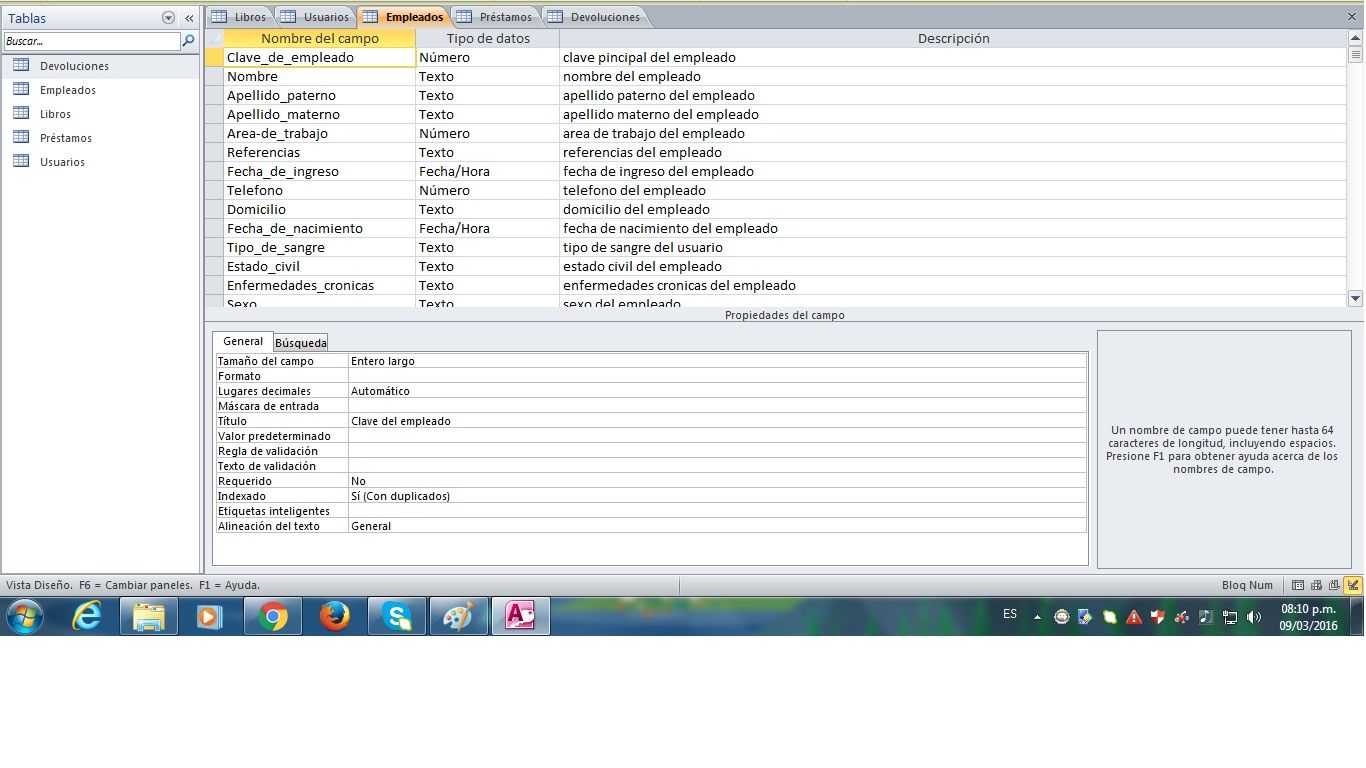Select Design view icon in status bar
This screenshot has height=768, width=1366.
pyautogui.click(x=1353, y=585)
